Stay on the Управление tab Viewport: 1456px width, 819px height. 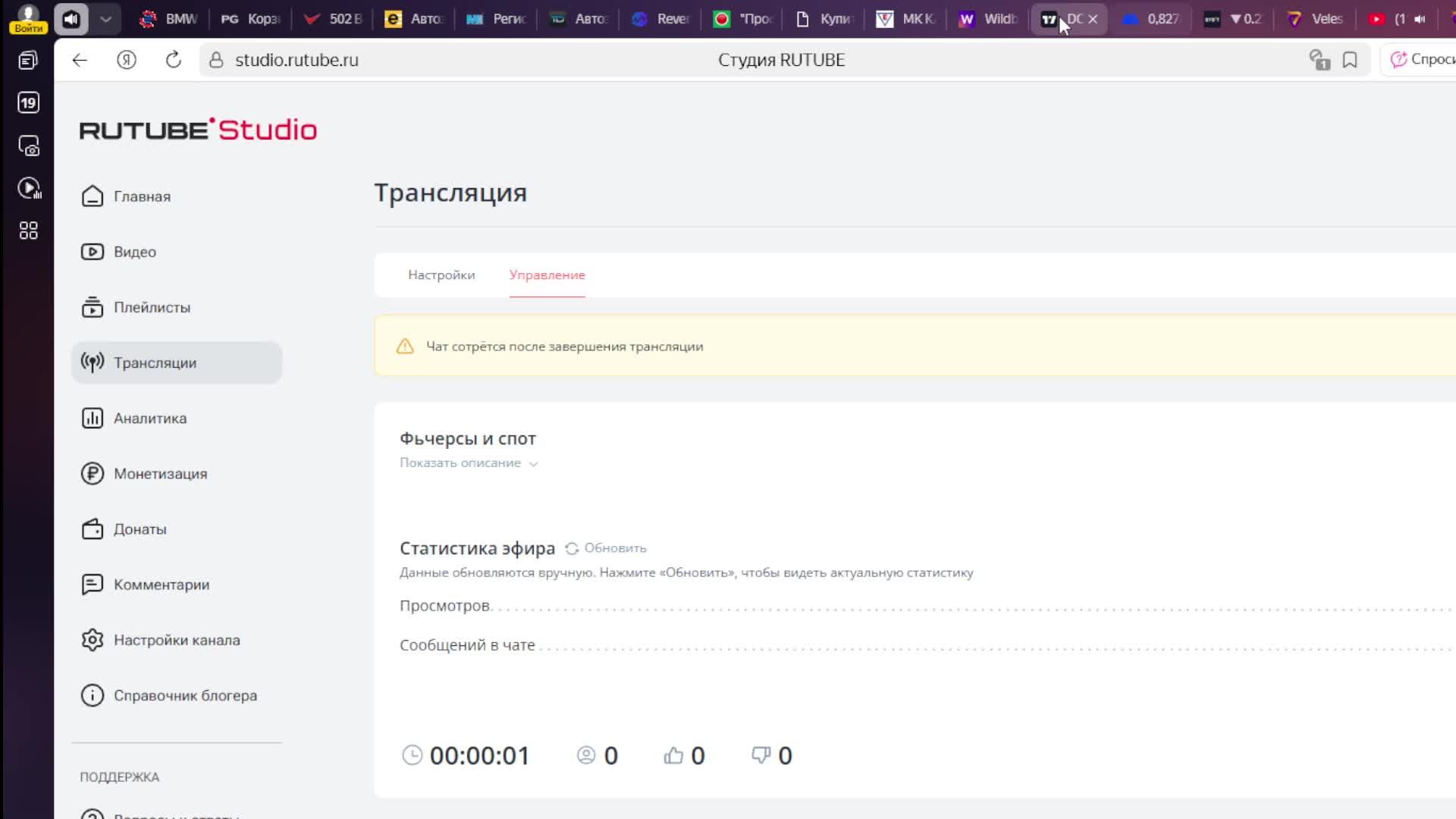tap(547, 275)
